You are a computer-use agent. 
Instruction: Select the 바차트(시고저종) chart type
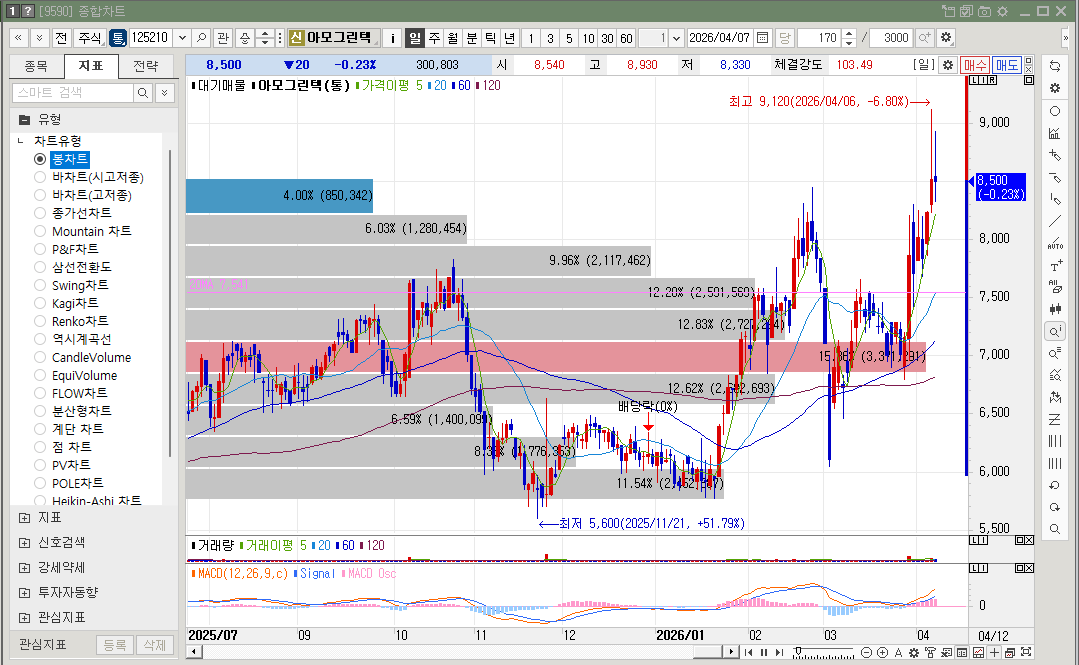[x=40, y=177]
